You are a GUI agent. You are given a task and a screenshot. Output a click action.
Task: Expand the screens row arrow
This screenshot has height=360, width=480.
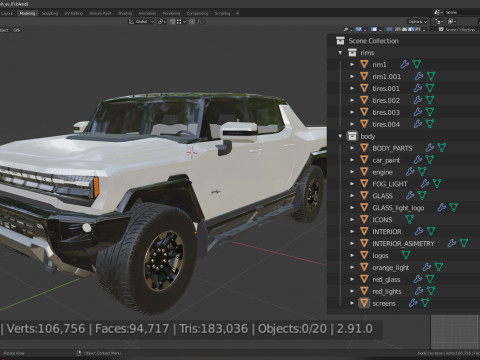352,303
